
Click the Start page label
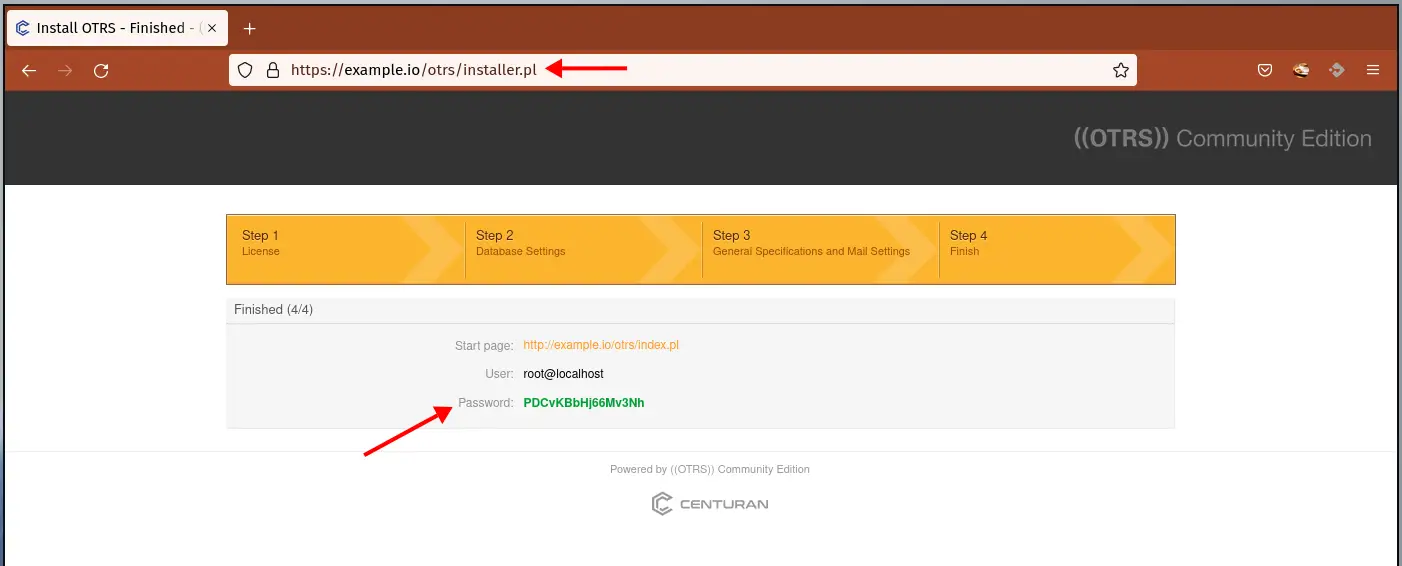[484, 345]
